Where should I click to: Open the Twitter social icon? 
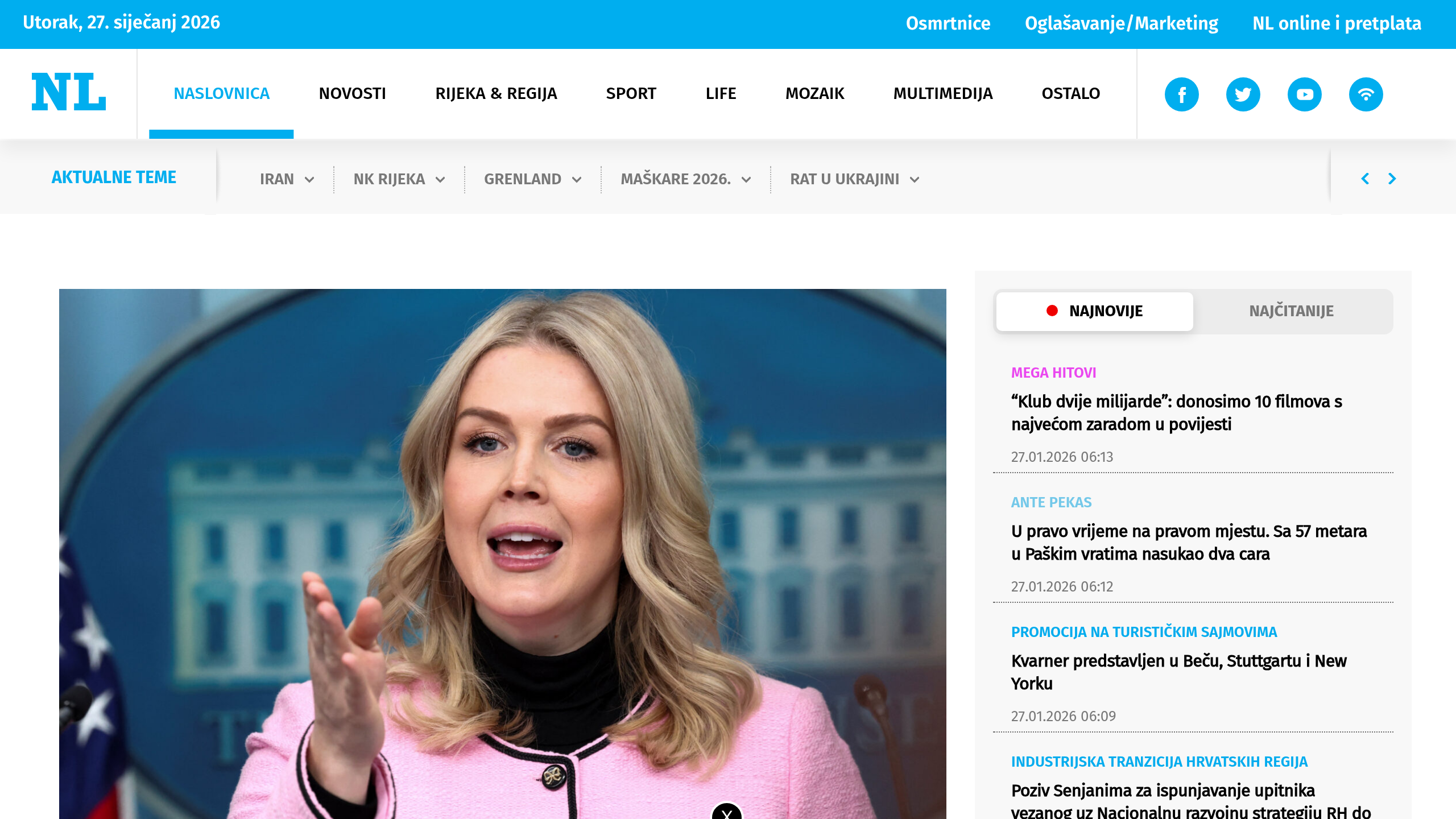[x=1243, y=94]
